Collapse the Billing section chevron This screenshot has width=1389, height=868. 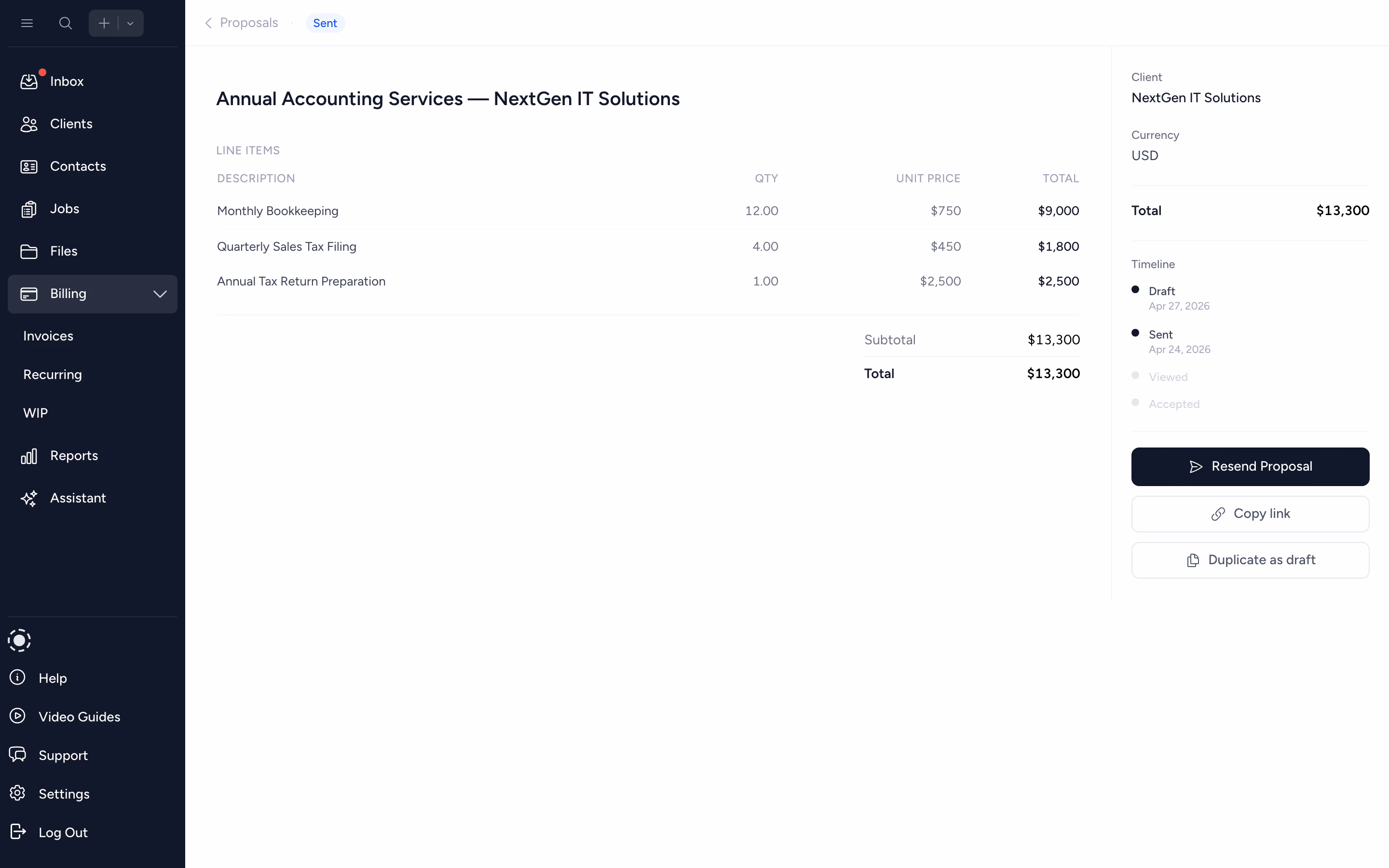[x=160, y=294]
